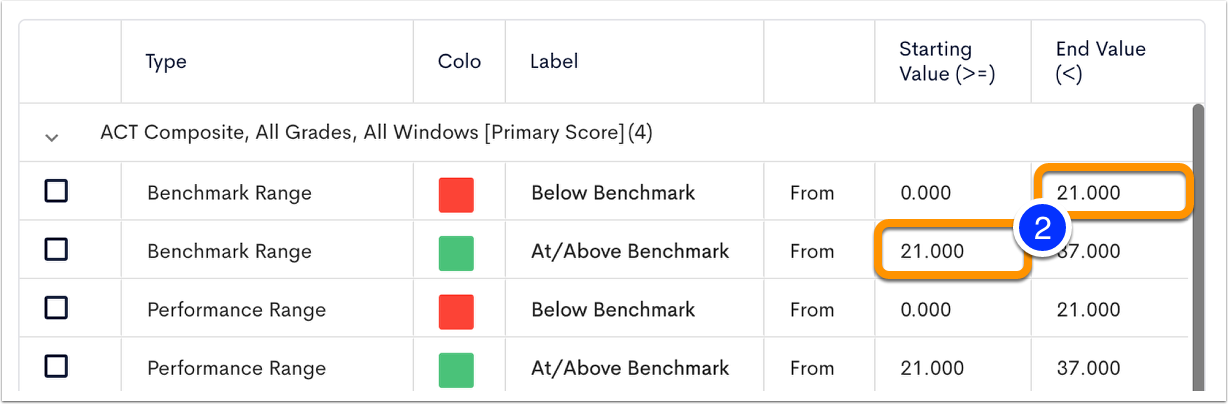Edit the Below Benchmark label in Benchmark Range row

click(613, 192)
